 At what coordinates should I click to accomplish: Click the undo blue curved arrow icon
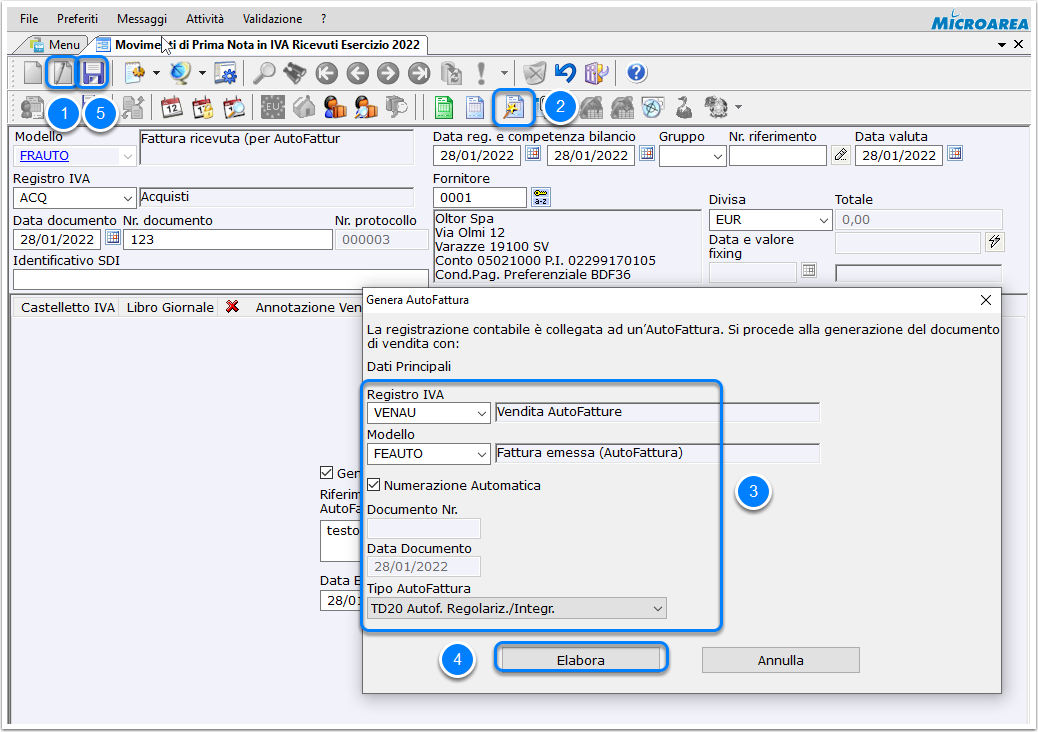[x=565, y=73]
